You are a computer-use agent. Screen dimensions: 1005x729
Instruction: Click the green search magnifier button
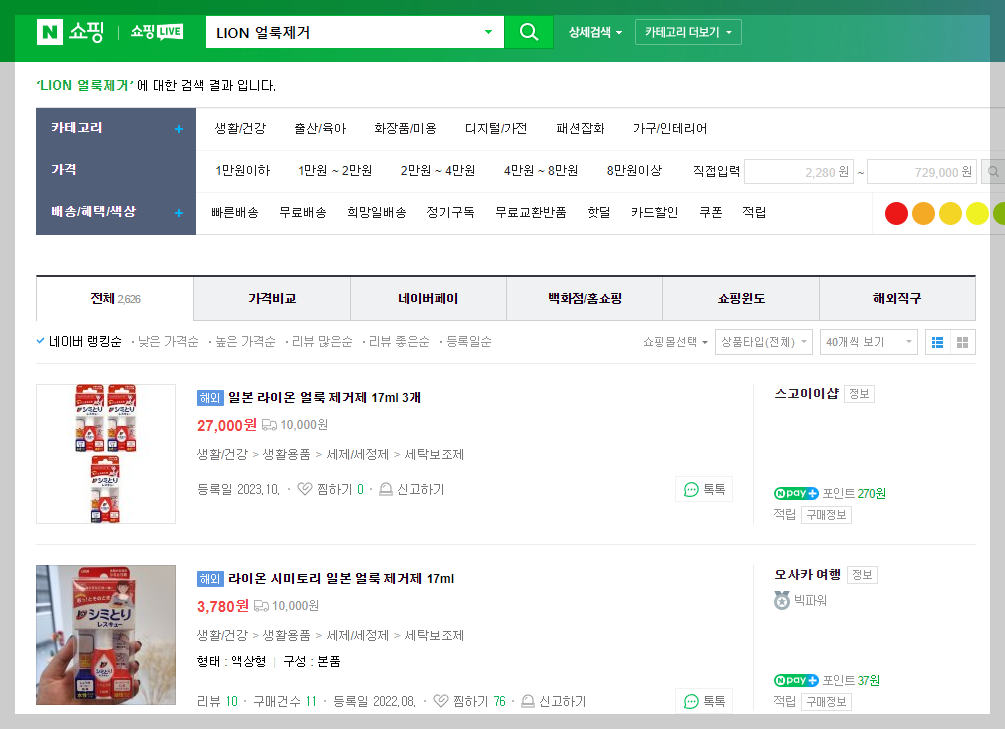(x=529, y=31)
